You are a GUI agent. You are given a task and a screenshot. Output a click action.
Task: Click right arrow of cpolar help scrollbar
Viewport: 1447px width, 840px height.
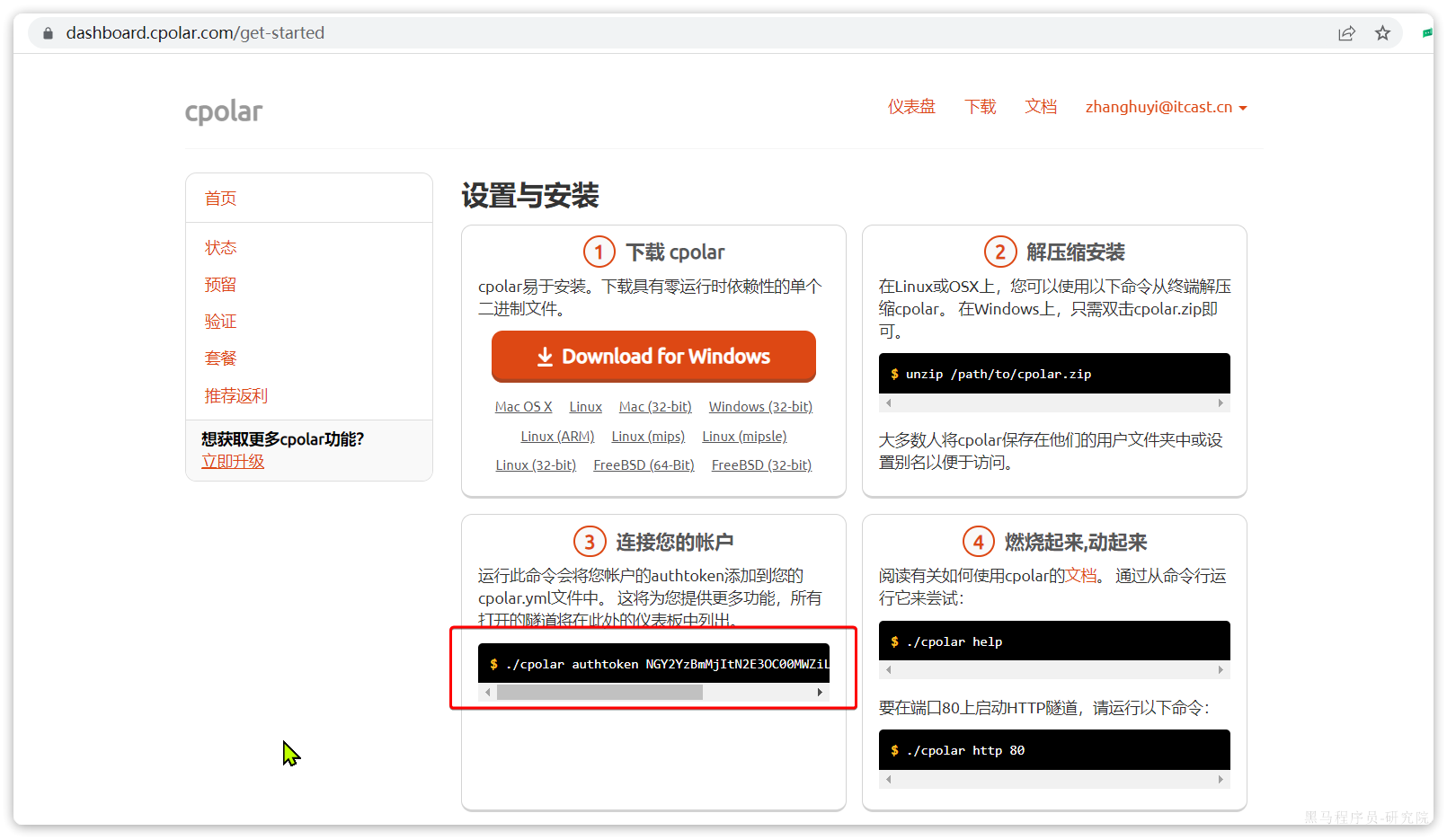coord(1221,670)
